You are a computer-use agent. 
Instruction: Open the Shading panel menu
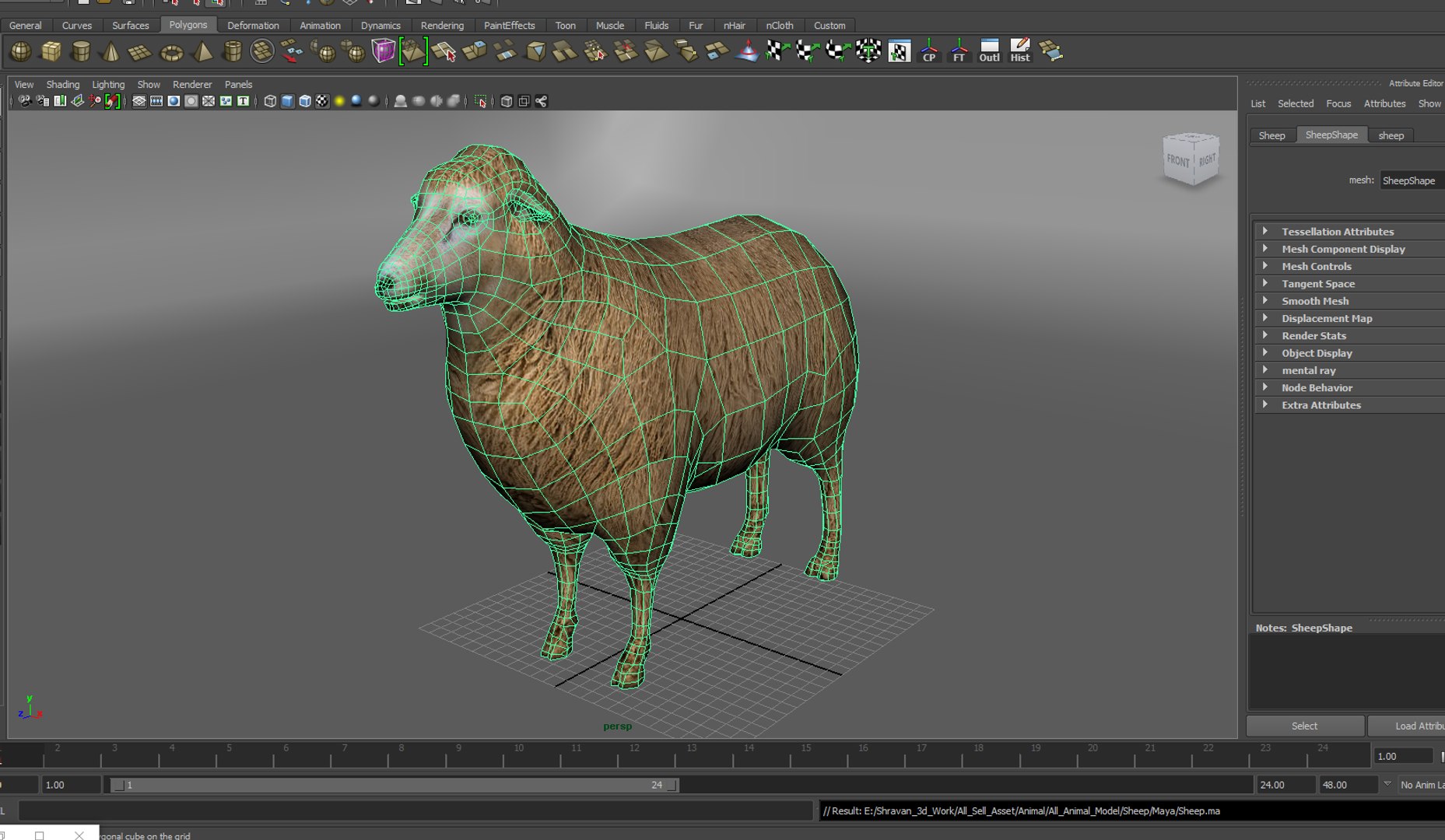[x=63, y=85]
